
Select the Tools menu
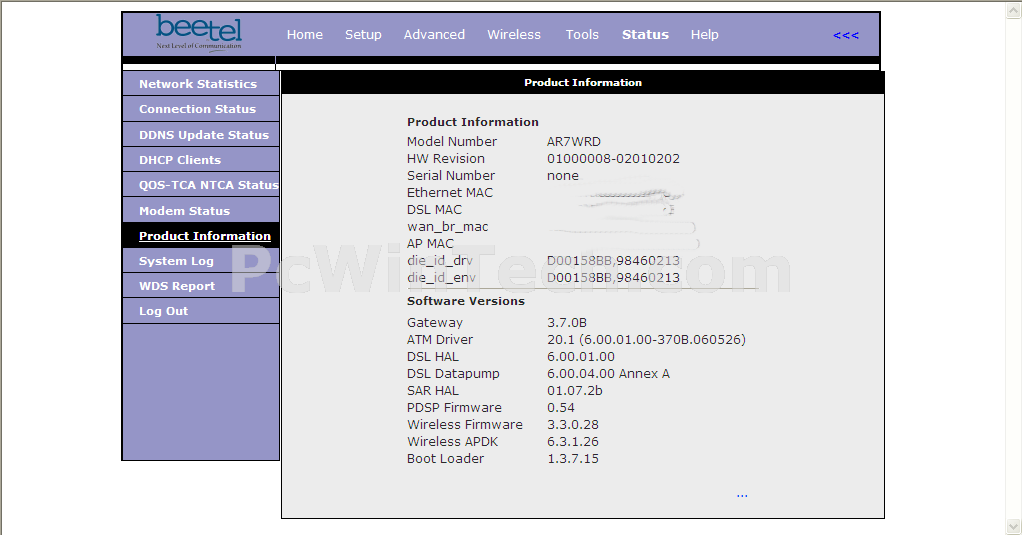[x=582, y=35]
